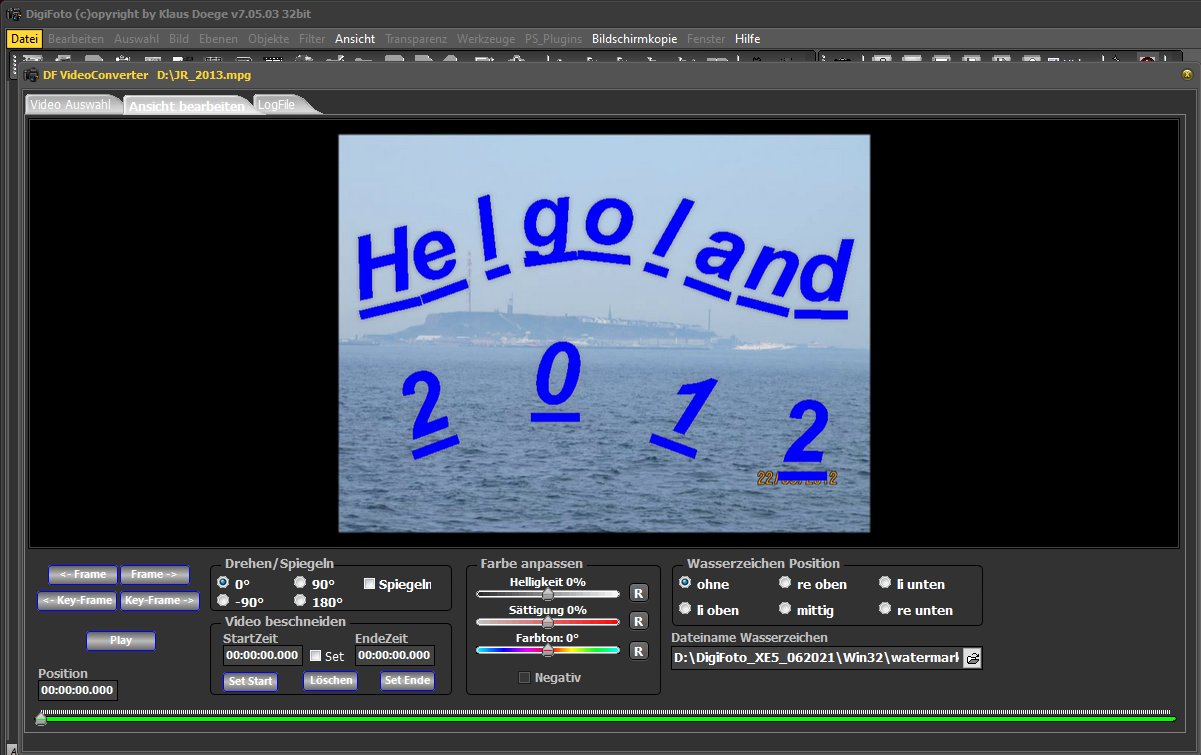
Task: Open the LogFile tab
Action: pos(276,105)
